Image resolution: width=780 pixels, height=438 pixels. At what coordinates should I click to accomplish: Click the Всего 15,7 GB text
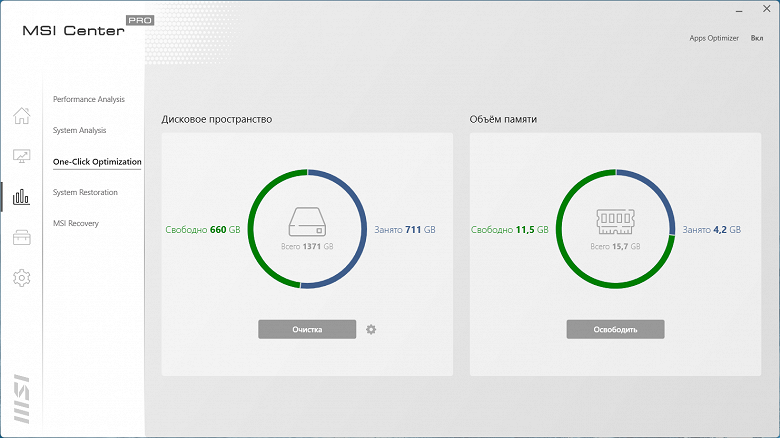[615, 246]
